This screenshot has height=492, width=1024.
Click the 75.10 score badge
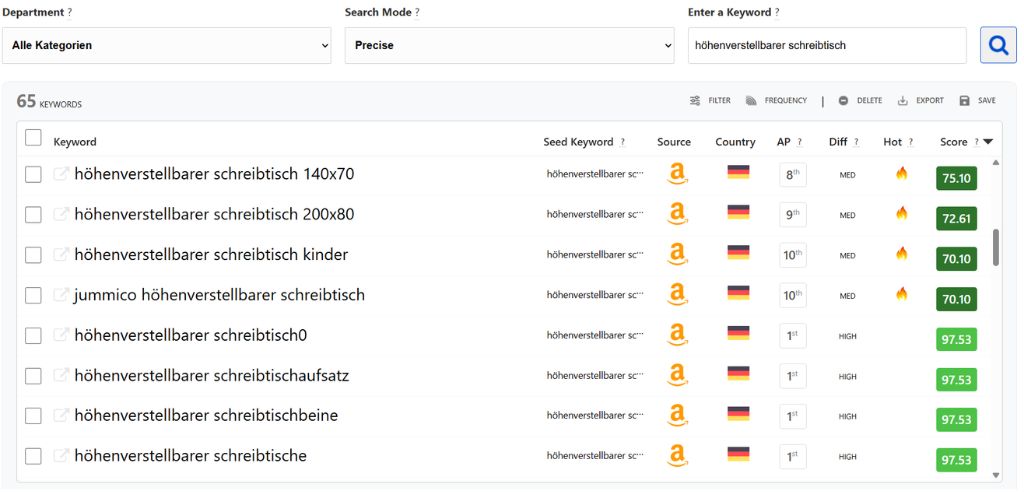[956, 178]
